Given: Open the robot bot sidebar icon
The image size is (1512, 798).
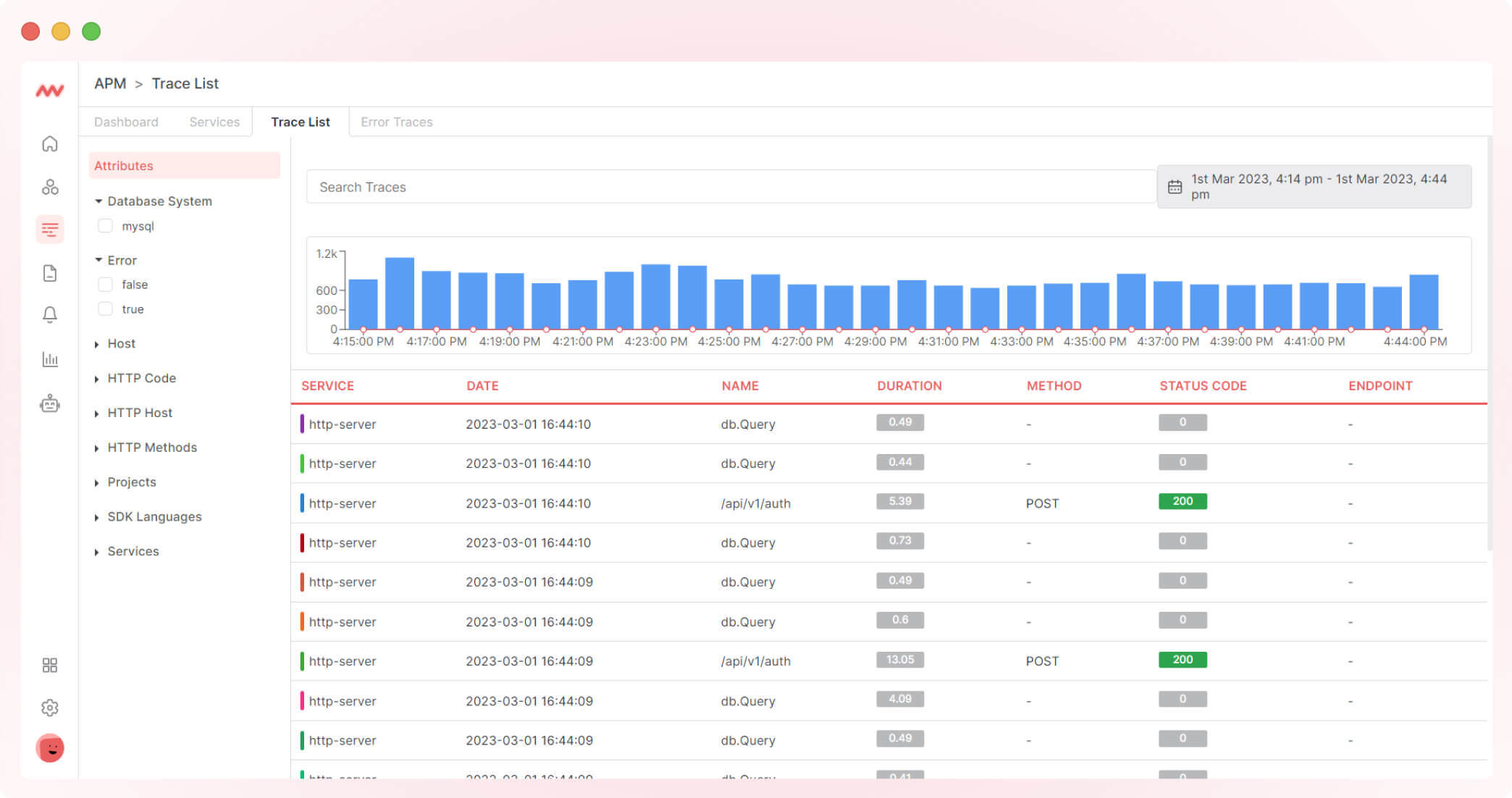Looking at the screenshot, I should point(50,403).
